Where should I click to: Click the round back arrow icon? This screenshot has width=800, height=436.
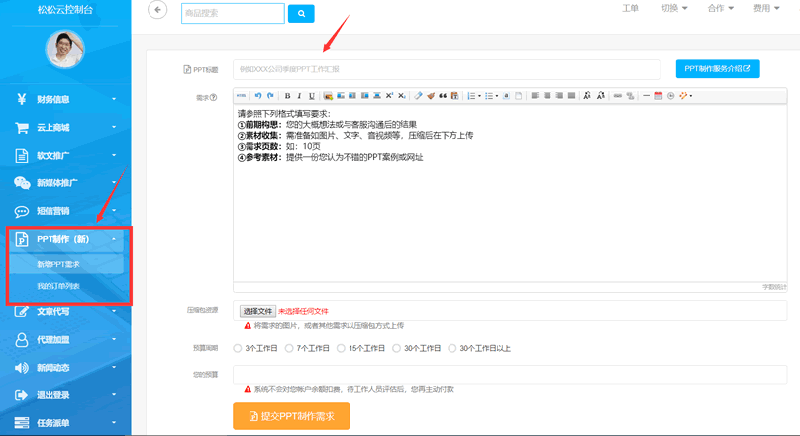(158, 10)
